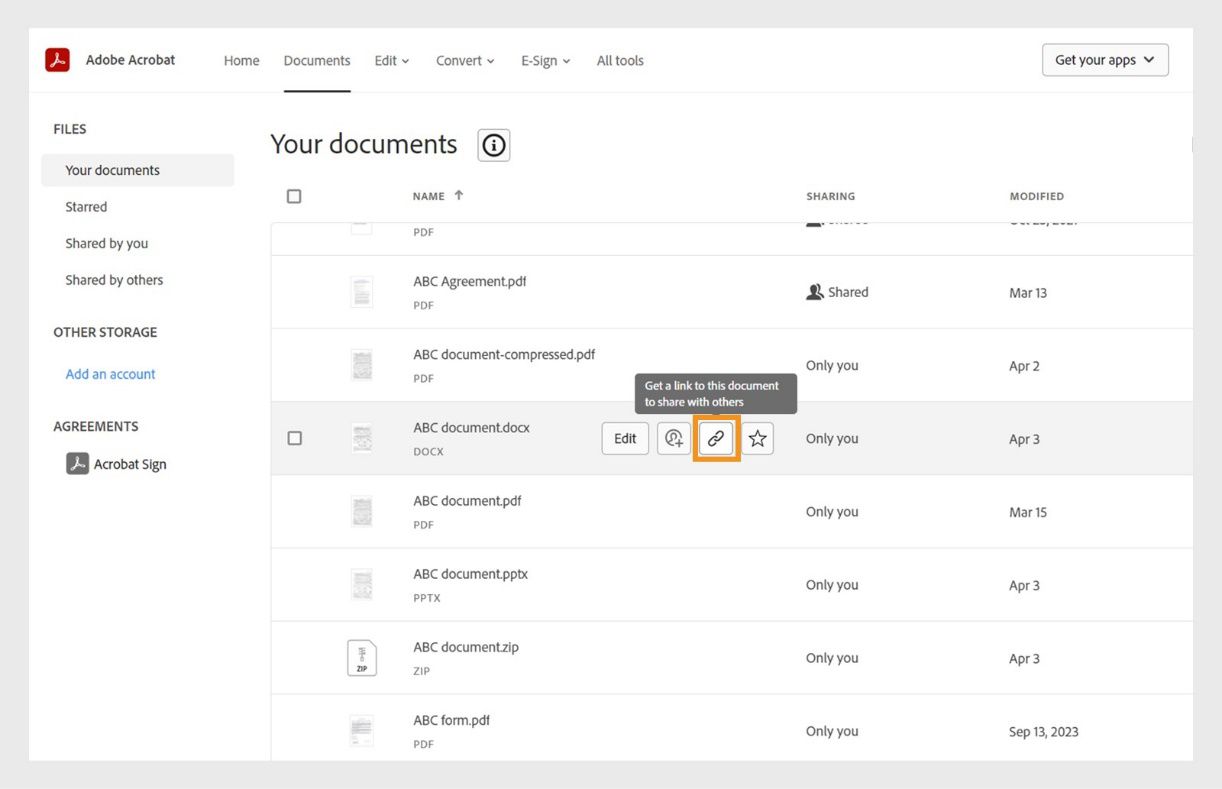
Task: Select the link icon to share ABC document.docx
Action: coord(716,438)
